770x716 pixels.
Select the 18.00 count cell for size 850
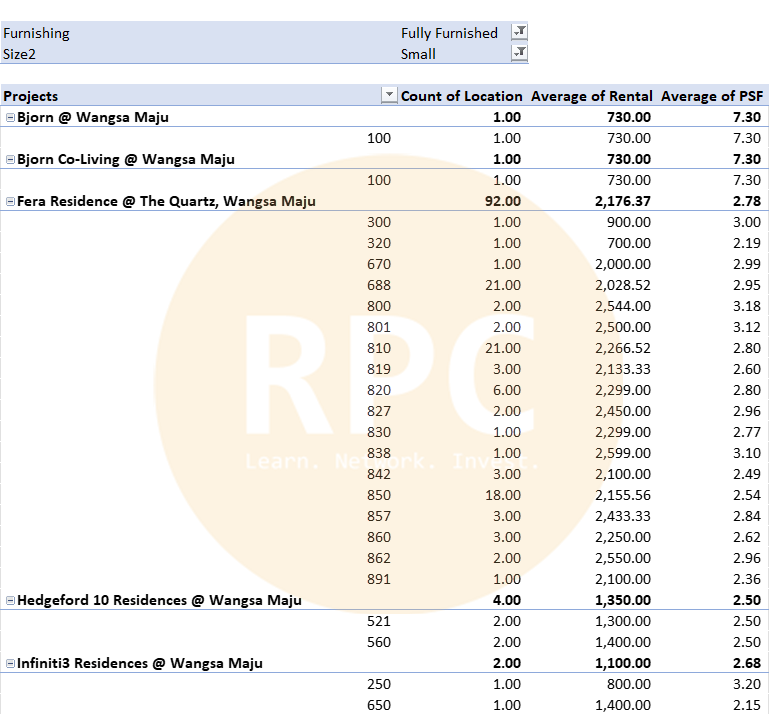502,495
